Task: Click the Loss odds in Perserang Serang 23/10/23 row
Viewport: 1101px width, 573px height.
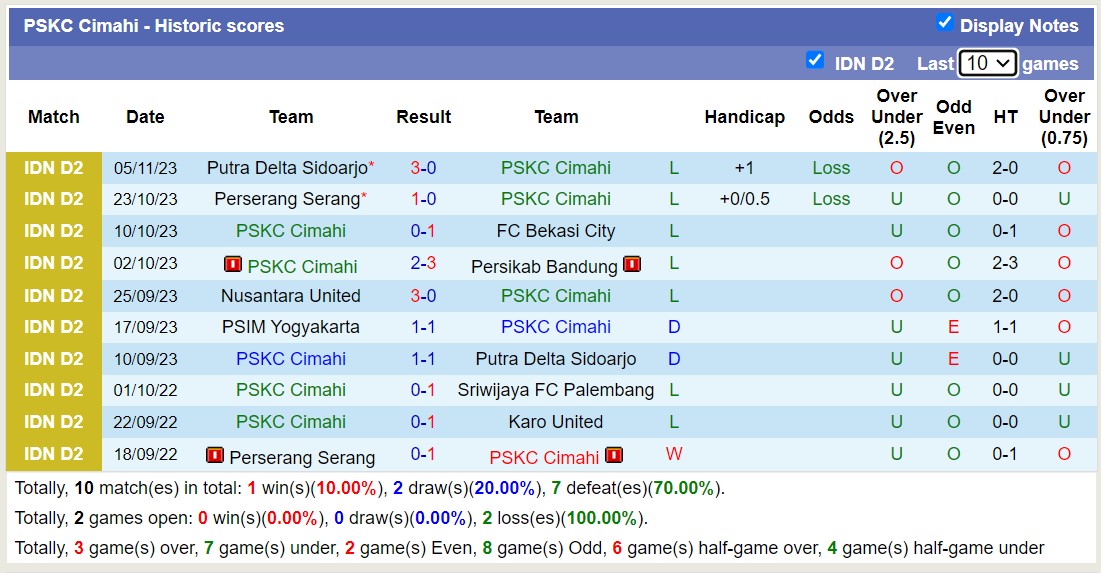Action: click(831, 199)
